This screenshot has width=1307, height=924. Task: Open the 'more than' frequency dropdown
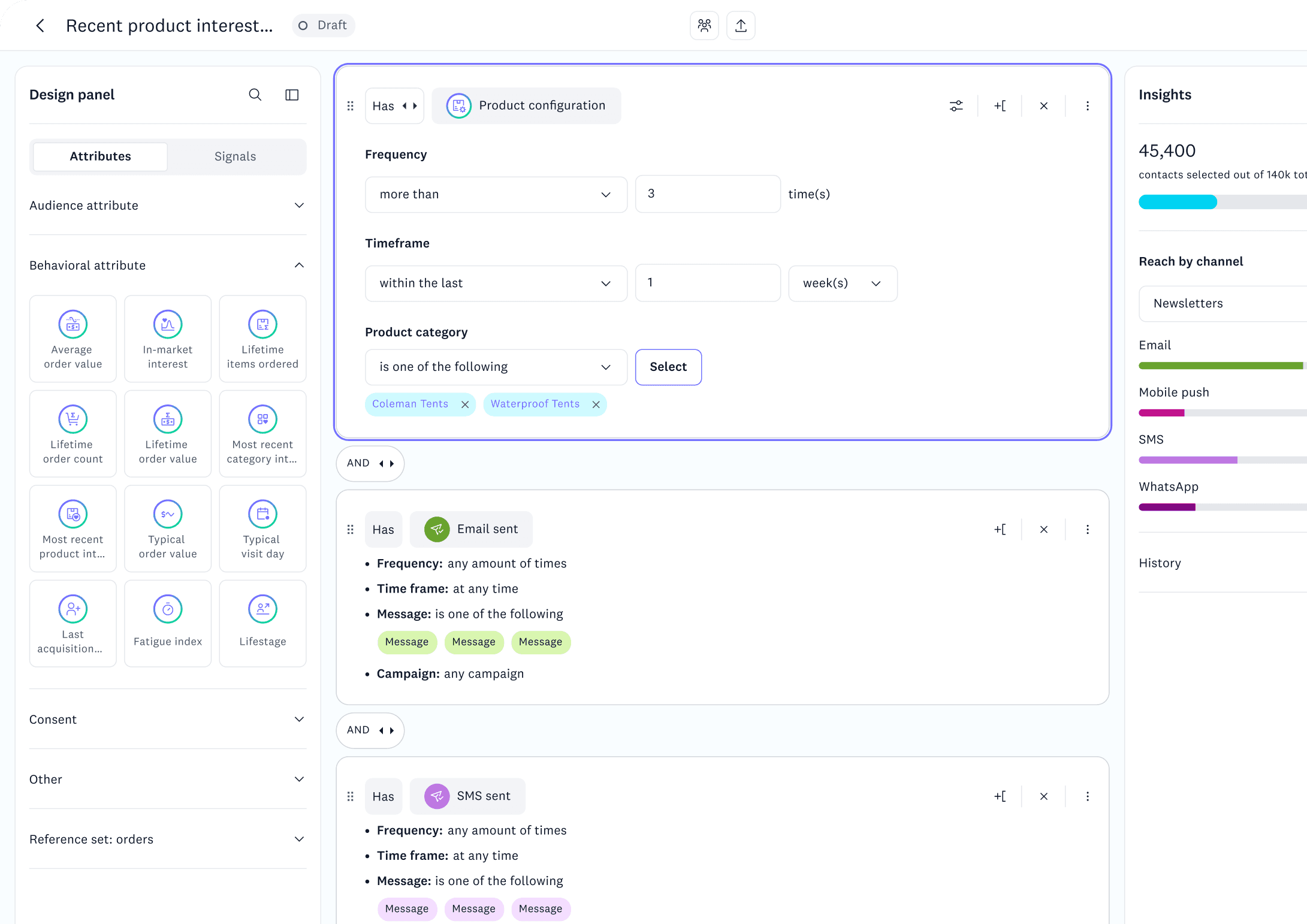click(496, 194)
